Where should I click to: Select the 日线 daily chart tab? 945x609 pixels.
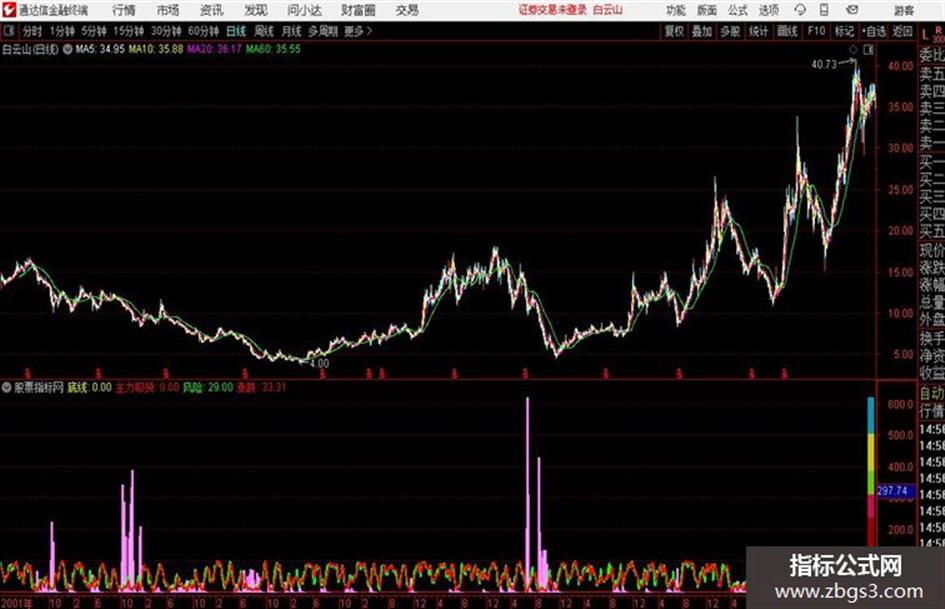236,31
